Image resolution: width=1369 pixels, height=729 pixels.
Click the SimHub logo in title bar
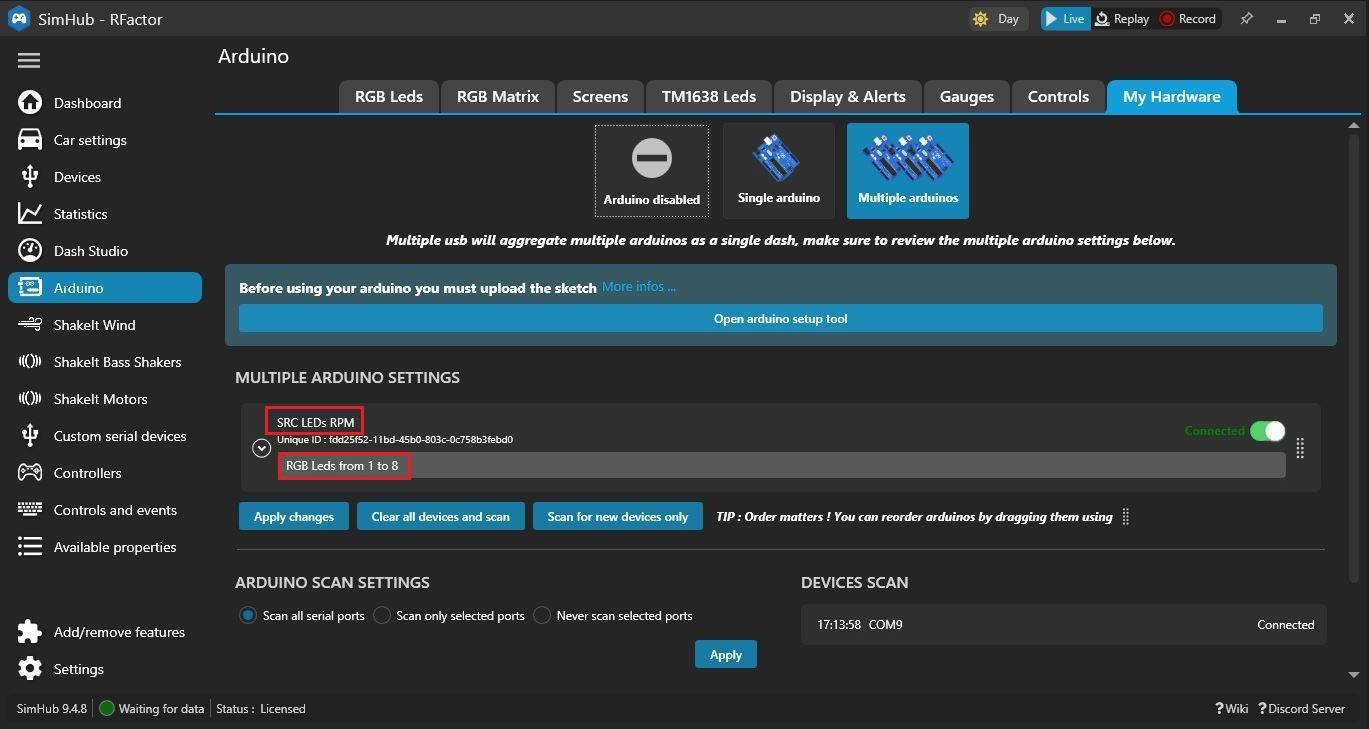pyautogui.click(x=19, y=19)
